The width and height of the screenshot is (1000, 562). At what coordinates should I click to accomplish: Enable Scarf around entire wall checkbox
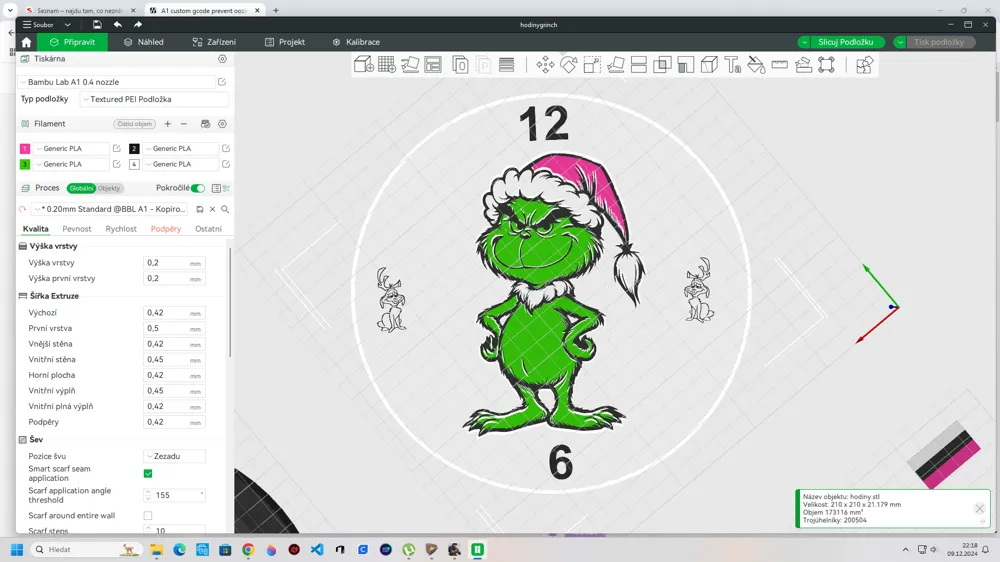click(x=148, y=515)
